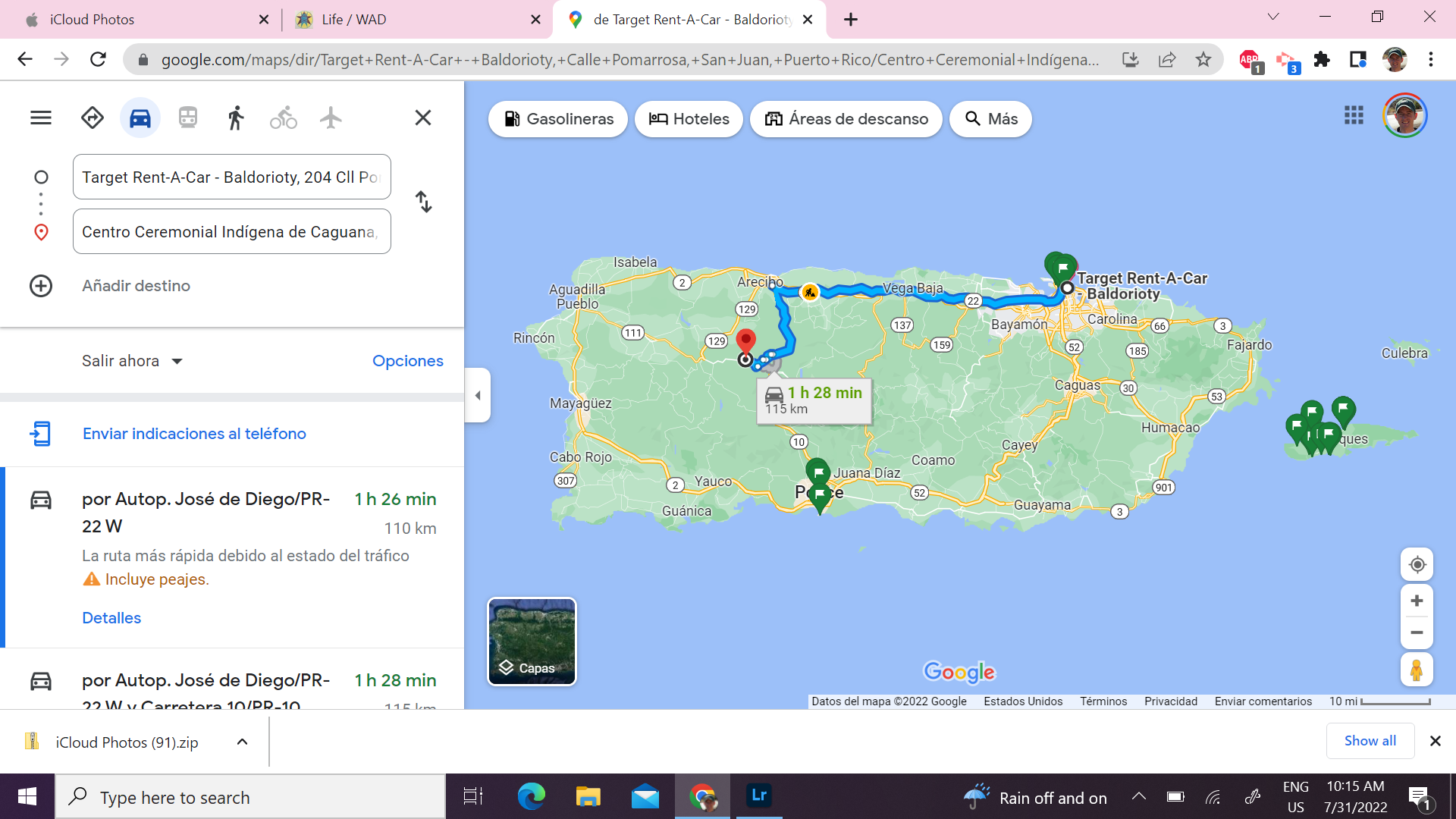The height and width of the screenshot is (819, 1456).
Task: Close the downloads bar
Action: click(x=1435, y=741)
